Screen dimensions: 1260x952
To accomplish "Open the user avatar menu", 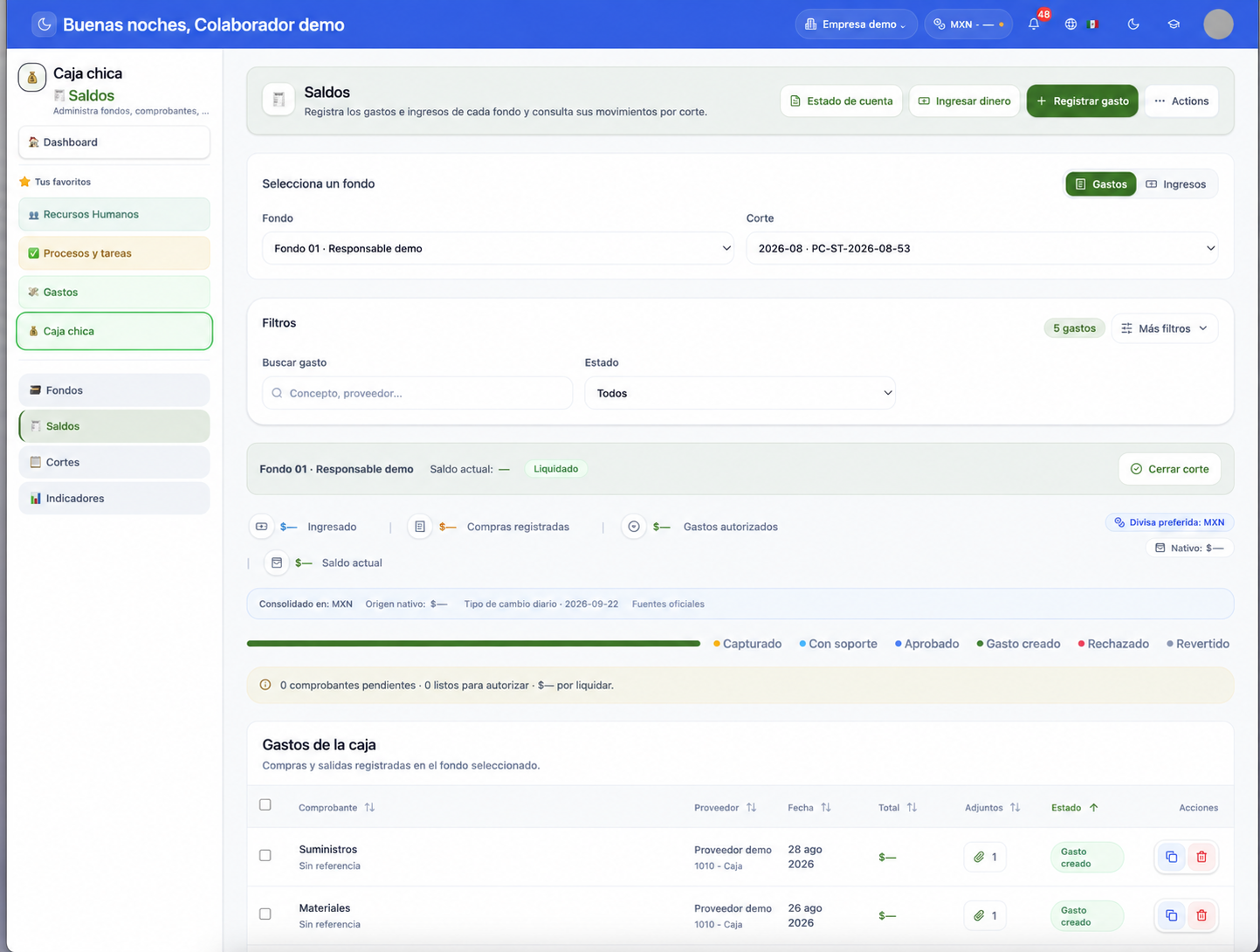I will point(1218,24).
